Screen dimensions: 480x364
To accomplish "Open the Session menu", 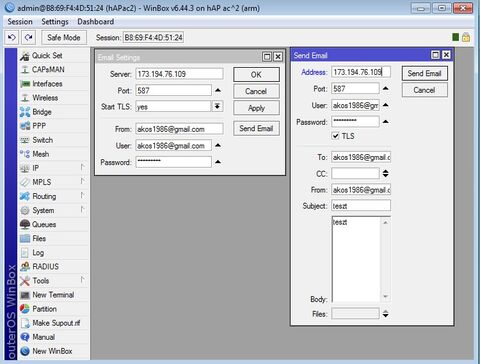I will pos(20,22).
